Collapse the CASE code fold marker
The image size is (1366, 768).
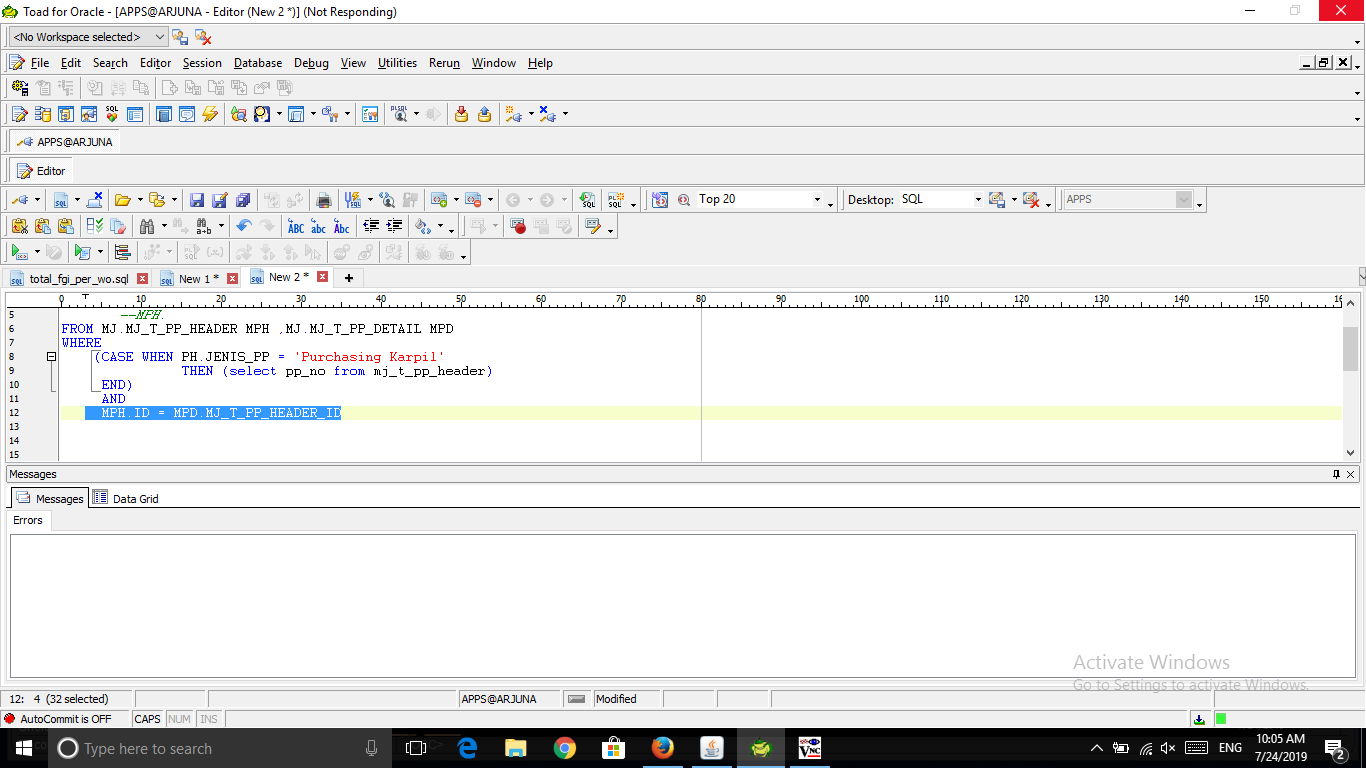click(51, 357)
